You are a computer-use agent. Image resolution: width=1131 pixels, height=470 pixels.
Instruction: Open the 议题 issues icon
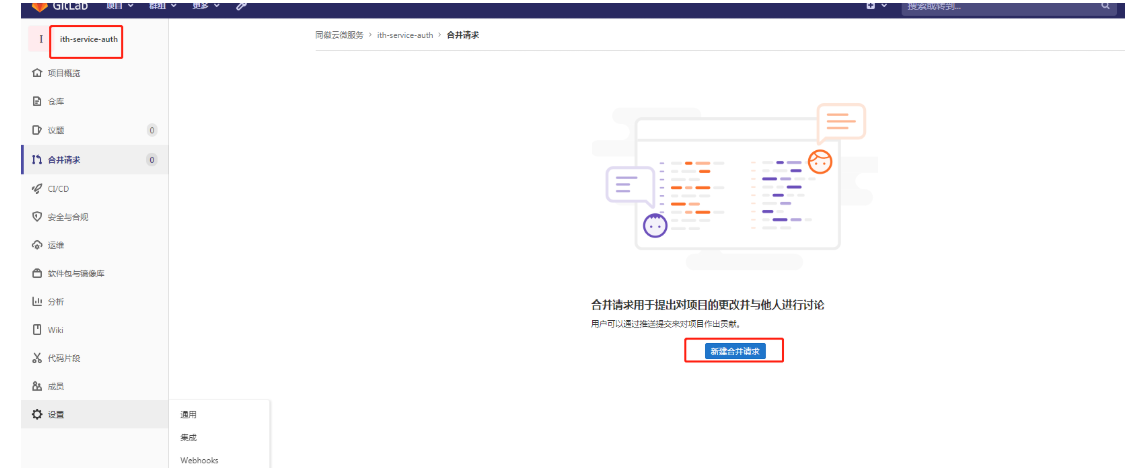37,130
